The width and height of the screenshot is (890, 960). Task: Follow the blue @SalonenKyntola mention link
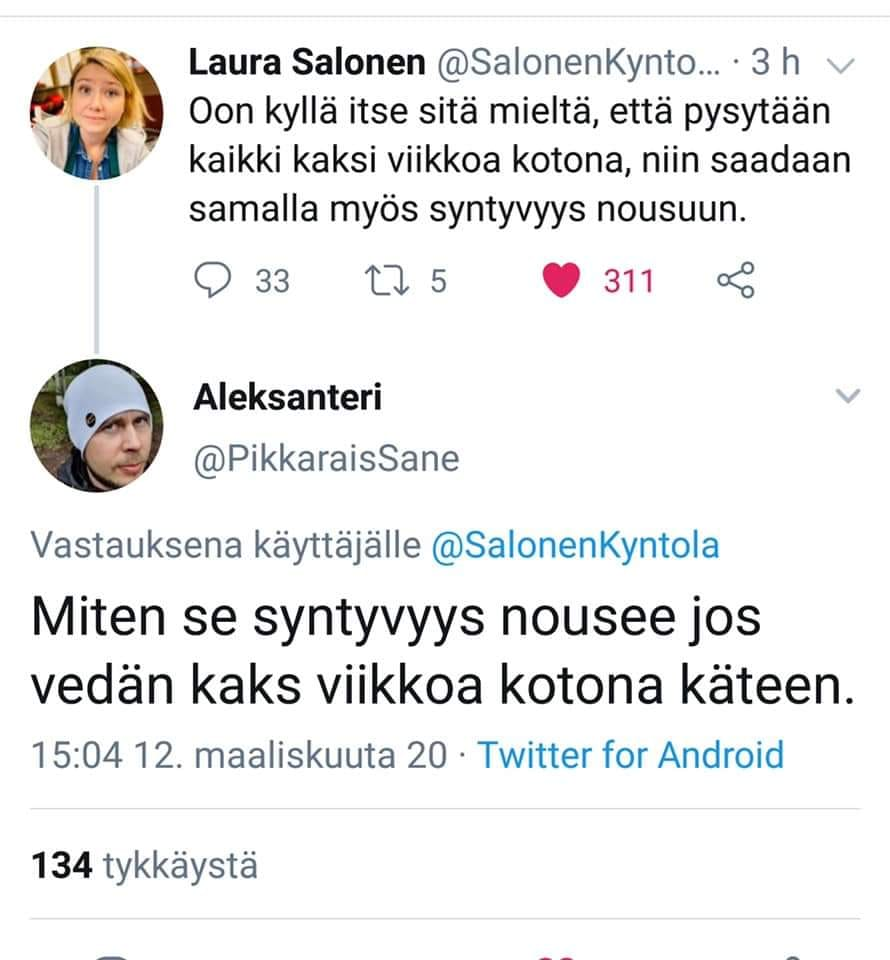click(x=575, y=545)
